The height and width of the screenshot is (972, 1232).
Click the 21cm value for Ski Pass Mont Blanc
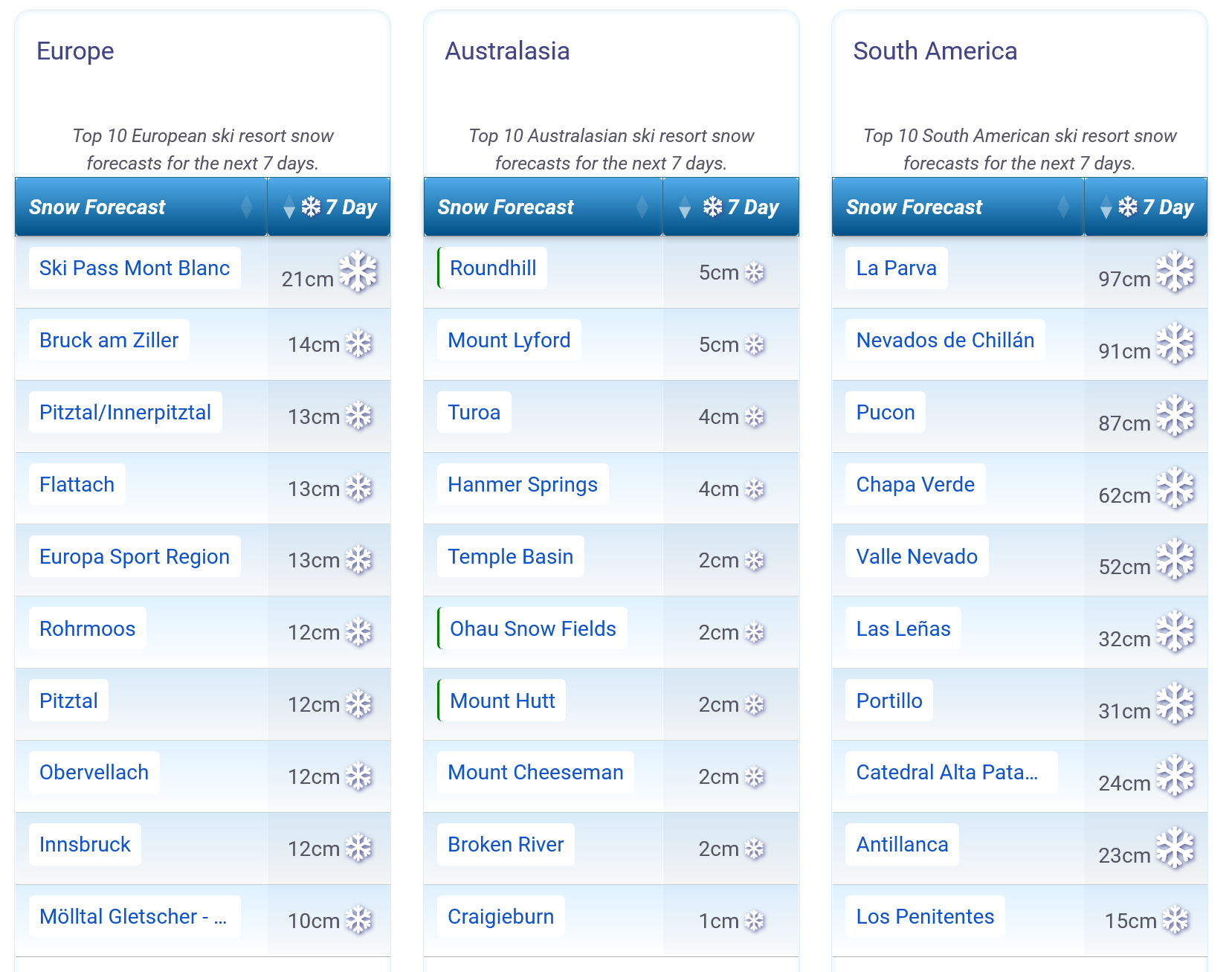307,280
